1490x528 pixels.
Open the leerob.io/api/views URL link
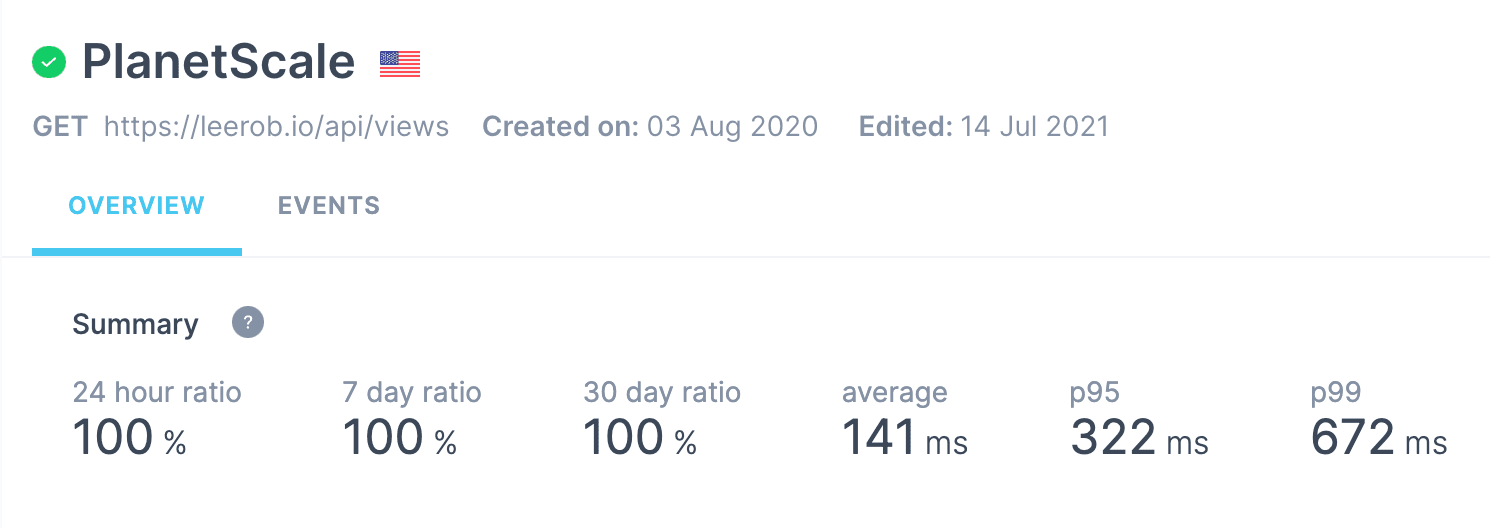coord(276,127)
